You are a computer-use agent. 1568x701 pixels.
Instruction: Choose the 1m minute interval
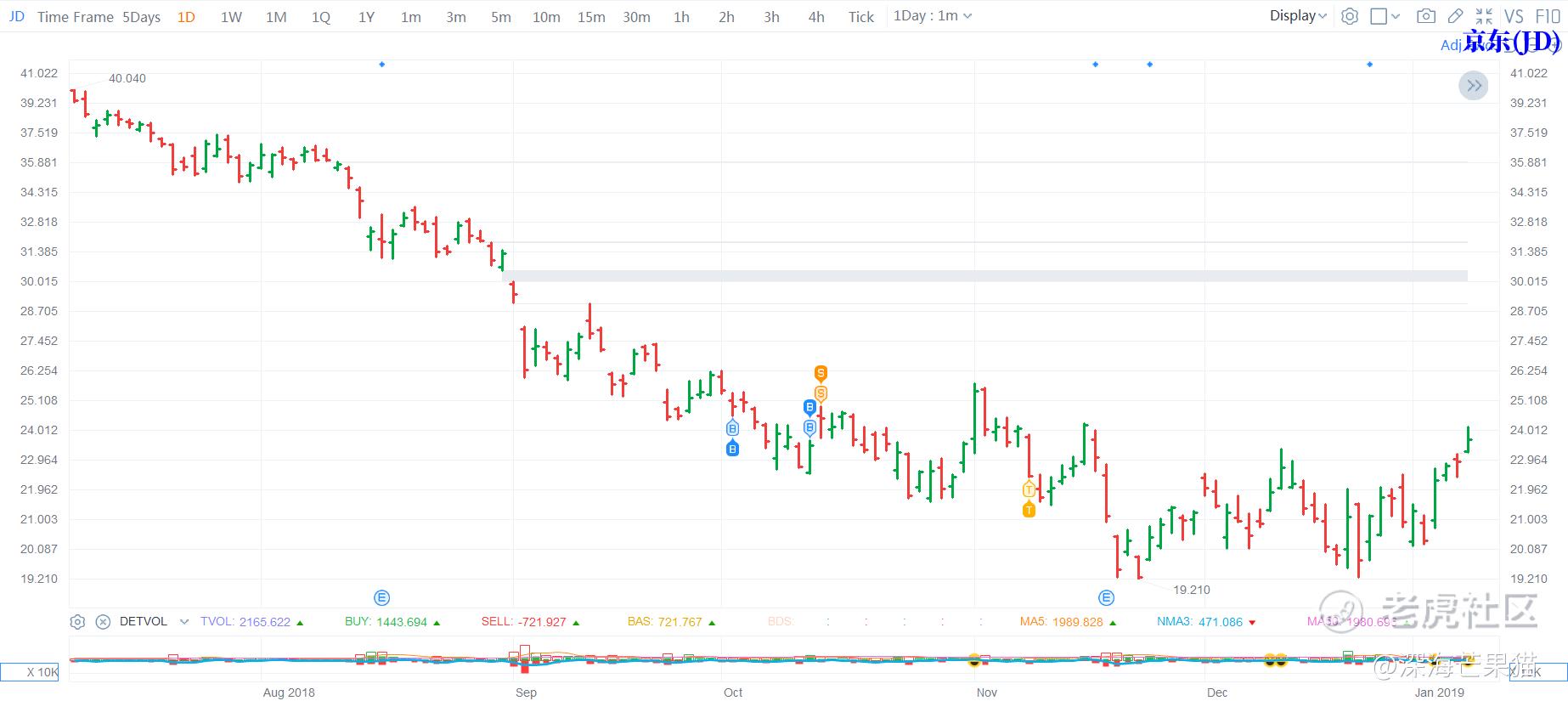411,17
